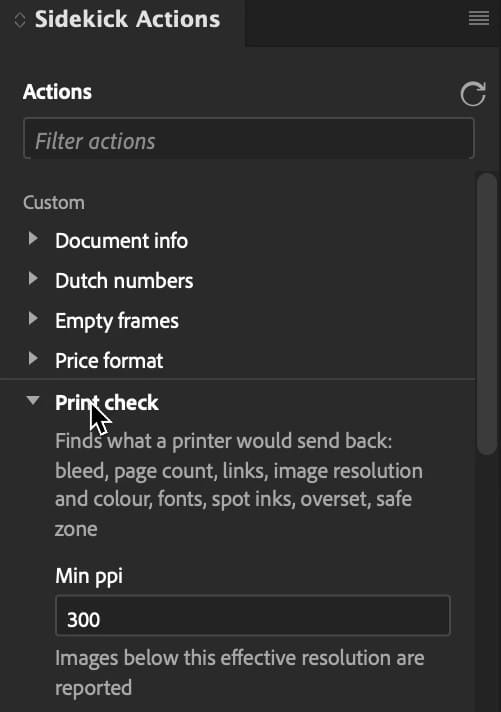Click the vertical scrollbar thumb
Viewport: 501px width, 712px height.
[x=488, y=313]
